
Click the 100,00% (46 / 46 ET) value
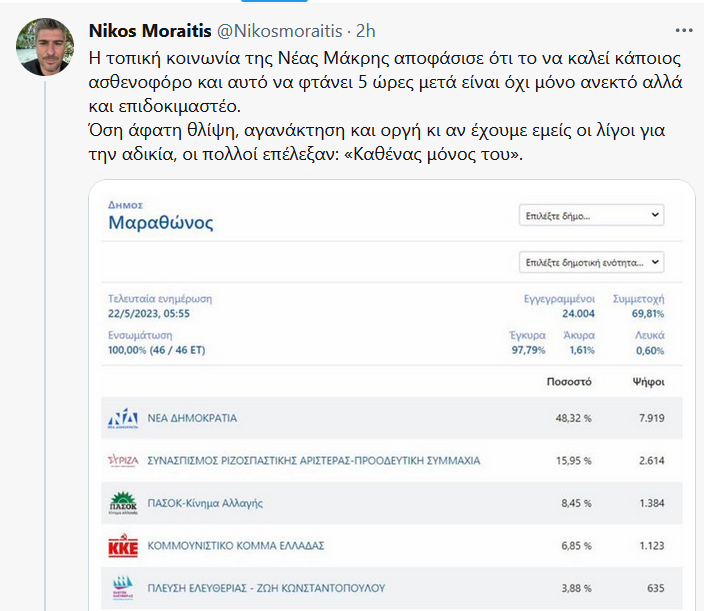pos(156,350)
